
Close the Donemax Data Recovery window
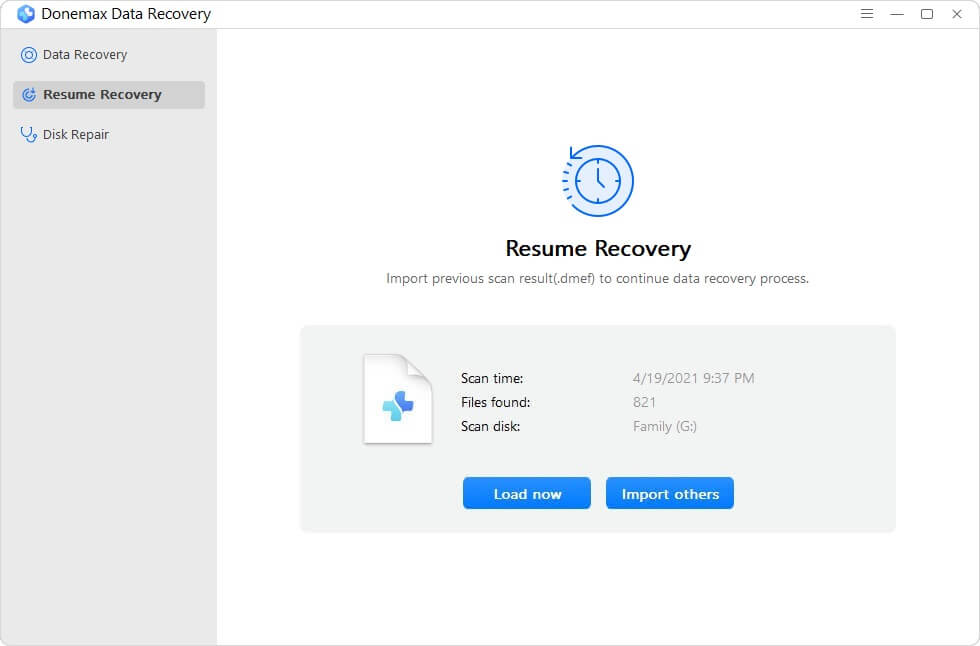[x=957, y=14]
